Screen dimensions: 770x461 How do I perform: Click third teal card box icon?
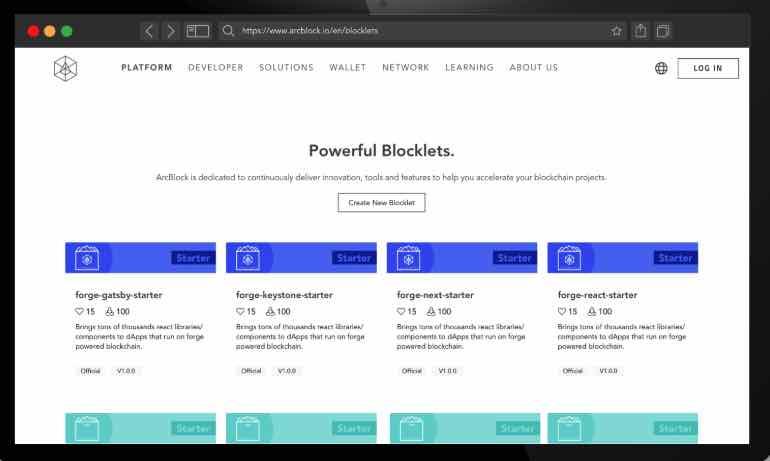[412, 429]
